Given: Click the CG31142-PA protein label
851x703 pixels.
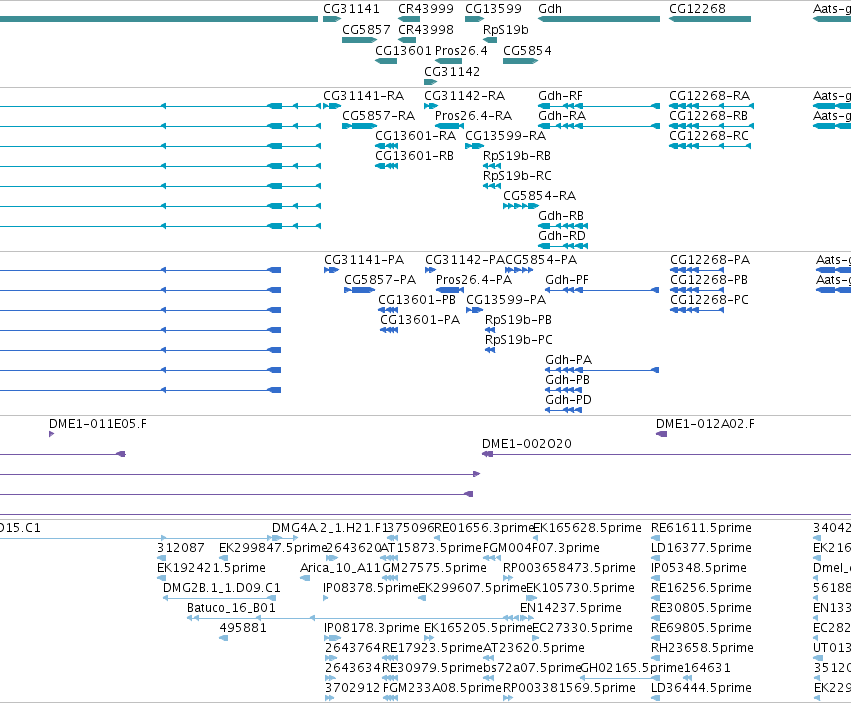Looking at the screenshot, I should (x=465, y=259).
